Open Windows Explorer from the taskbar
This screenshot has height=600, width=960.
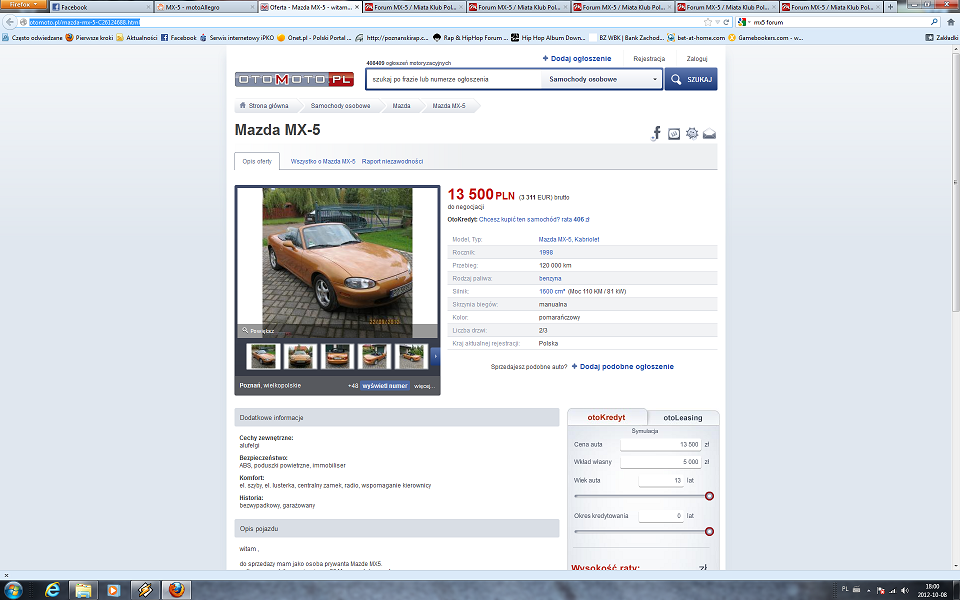83,590
